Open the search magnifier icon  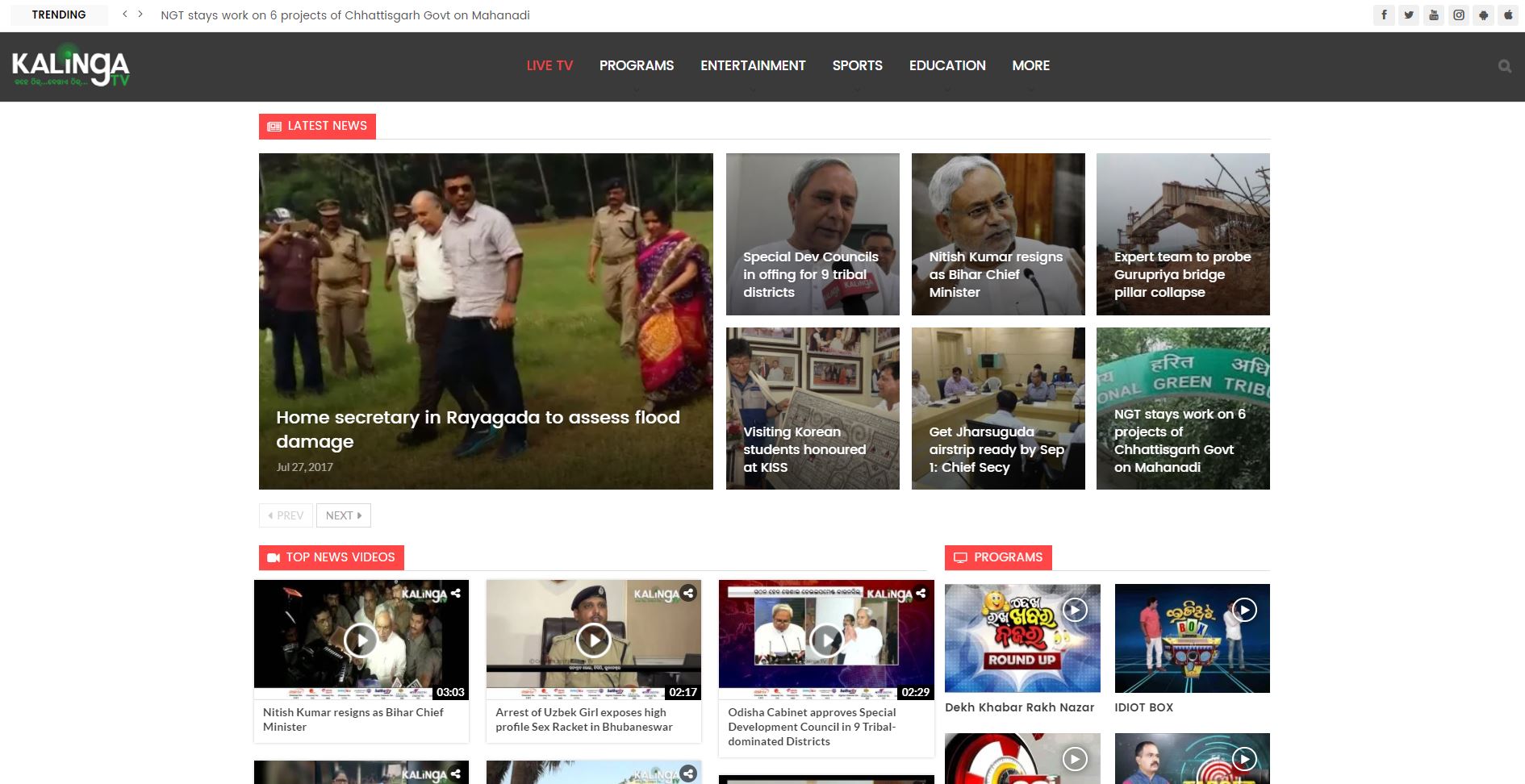pyautogui.click(x=1505, y=66)
